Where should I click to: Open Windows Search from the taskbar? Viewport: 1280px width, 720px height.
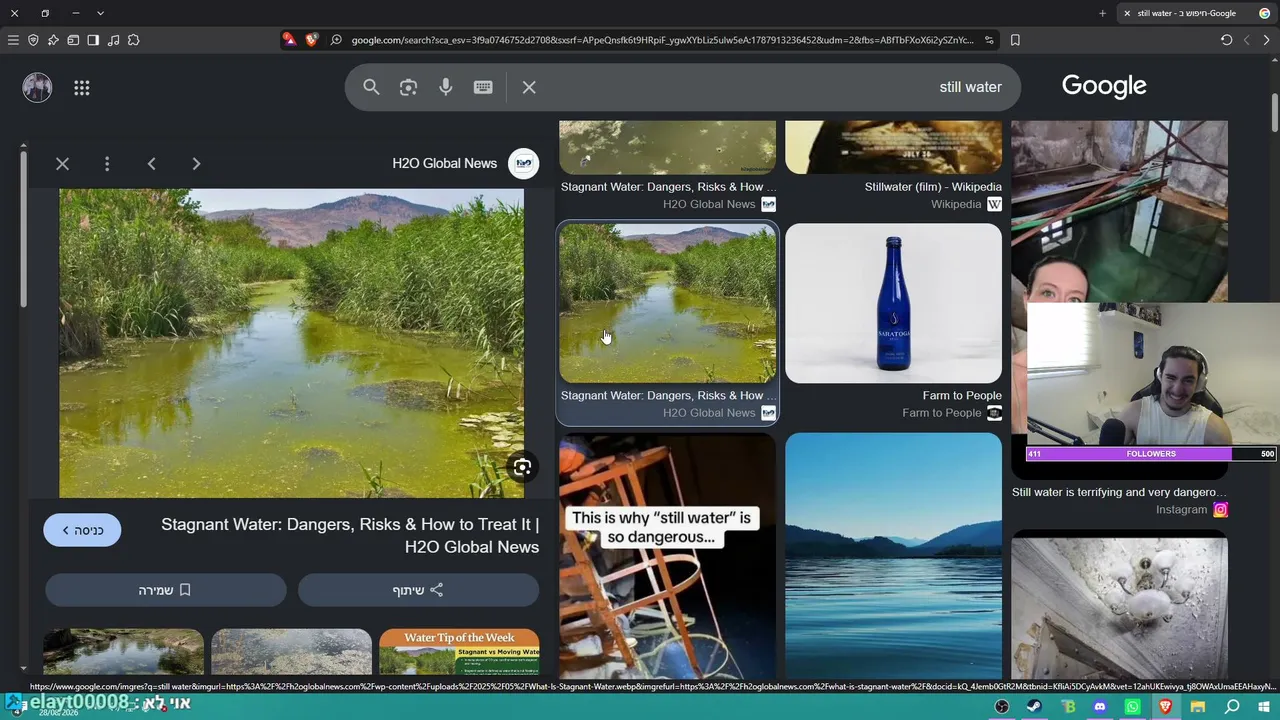pyautogui.click(x=1232, y=707)
